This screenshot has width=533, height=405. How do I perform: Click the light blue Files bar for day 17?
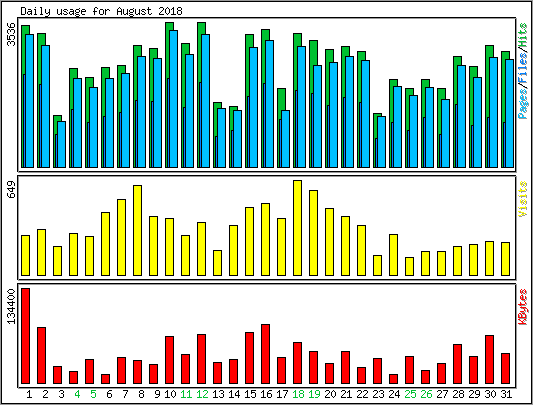click(286, 139)
